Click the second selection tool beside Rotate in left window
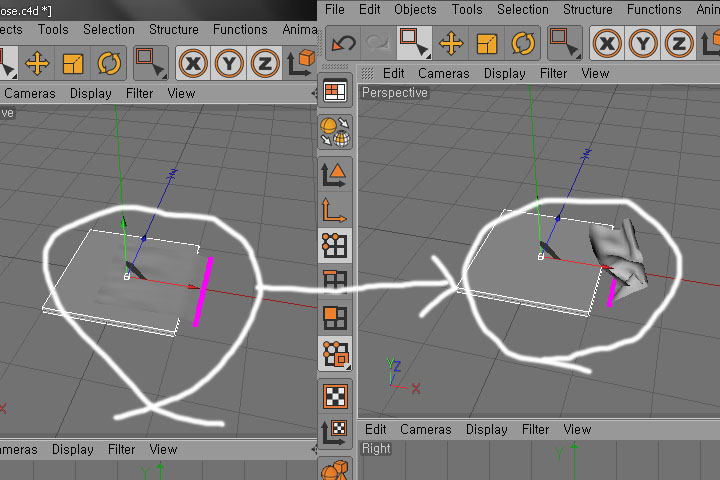 (x=151, y=62)
